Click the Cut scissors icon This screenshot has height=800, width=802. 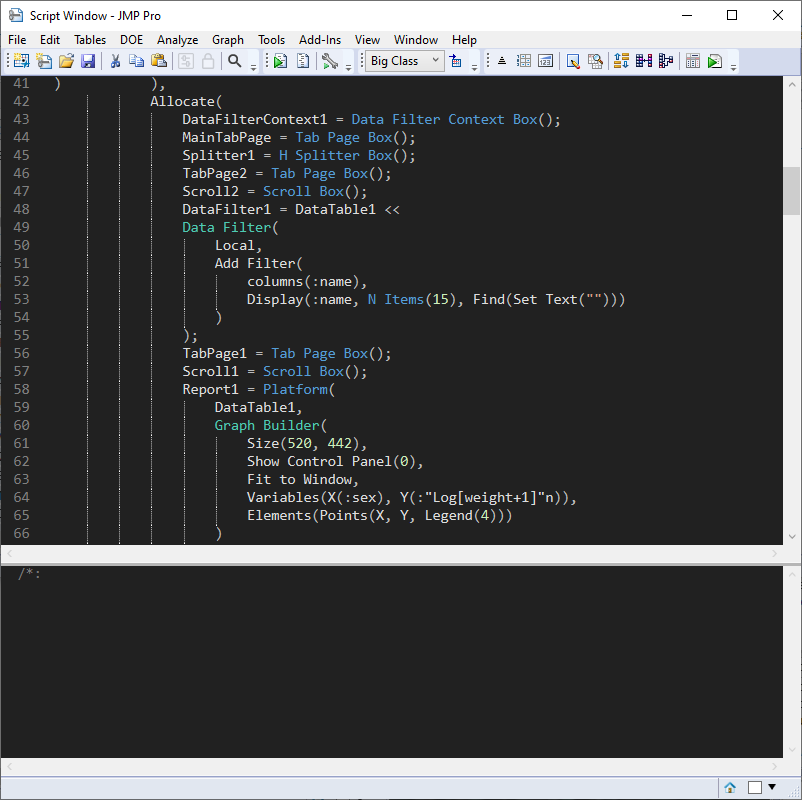pos(115,61)
